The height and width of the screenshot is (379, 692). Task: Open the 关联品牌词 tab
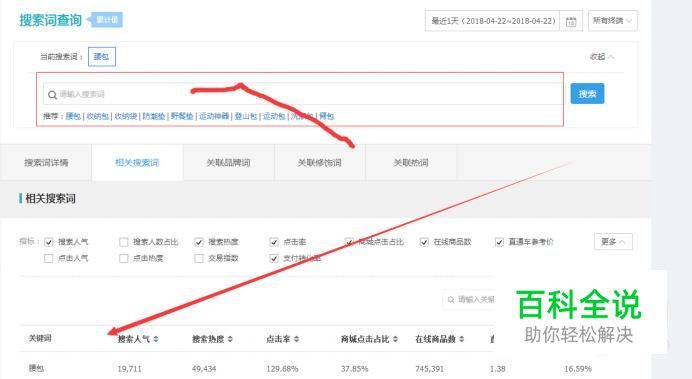coord(229,163)
